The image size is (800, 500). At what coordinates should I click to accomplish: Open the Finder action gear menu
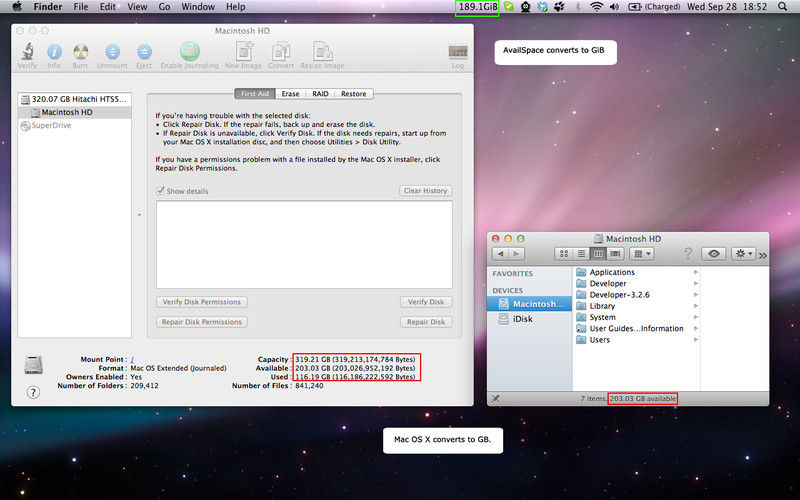point(743,254)
